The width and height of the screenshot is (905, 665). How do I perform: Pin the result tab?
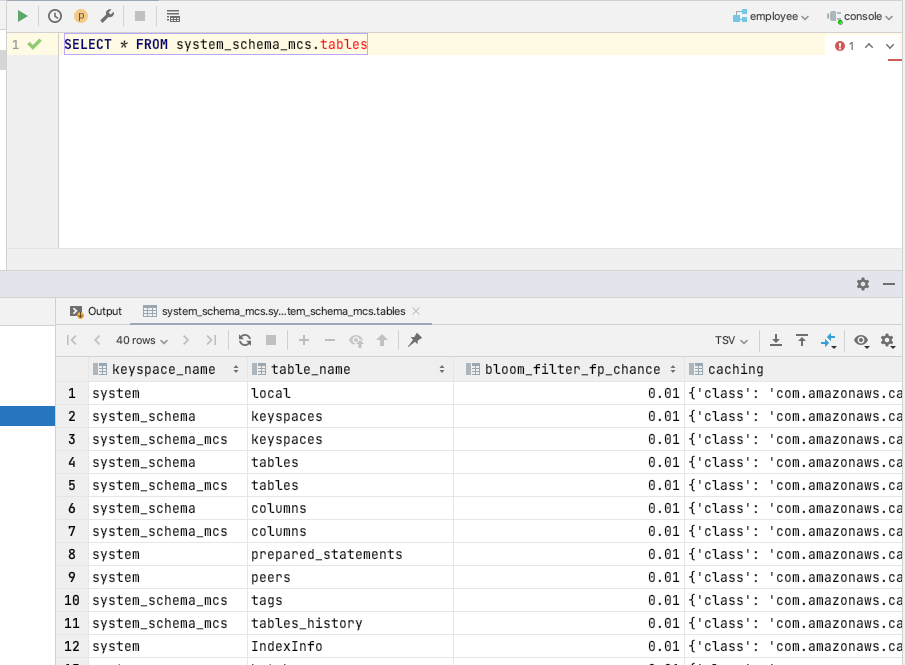pyautogui.click(x=414, y=340)
